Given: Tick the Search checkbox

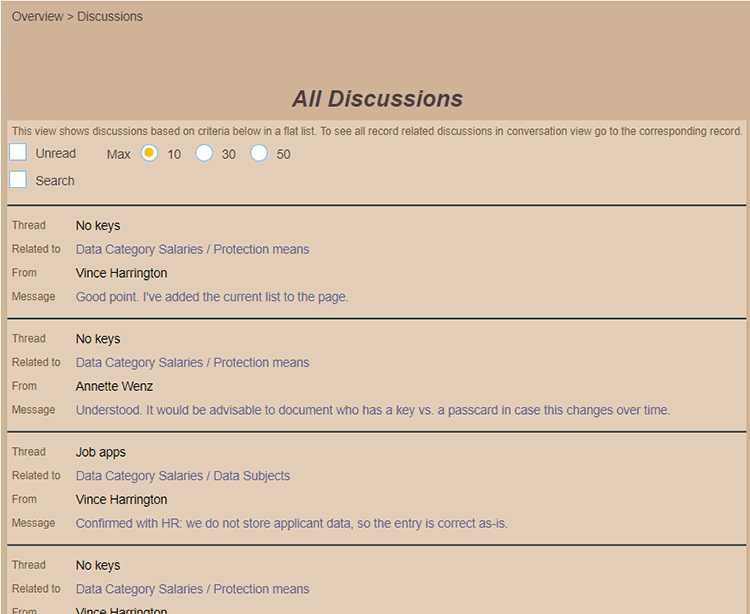Looking at the screenshot, I should click(18, 180).
